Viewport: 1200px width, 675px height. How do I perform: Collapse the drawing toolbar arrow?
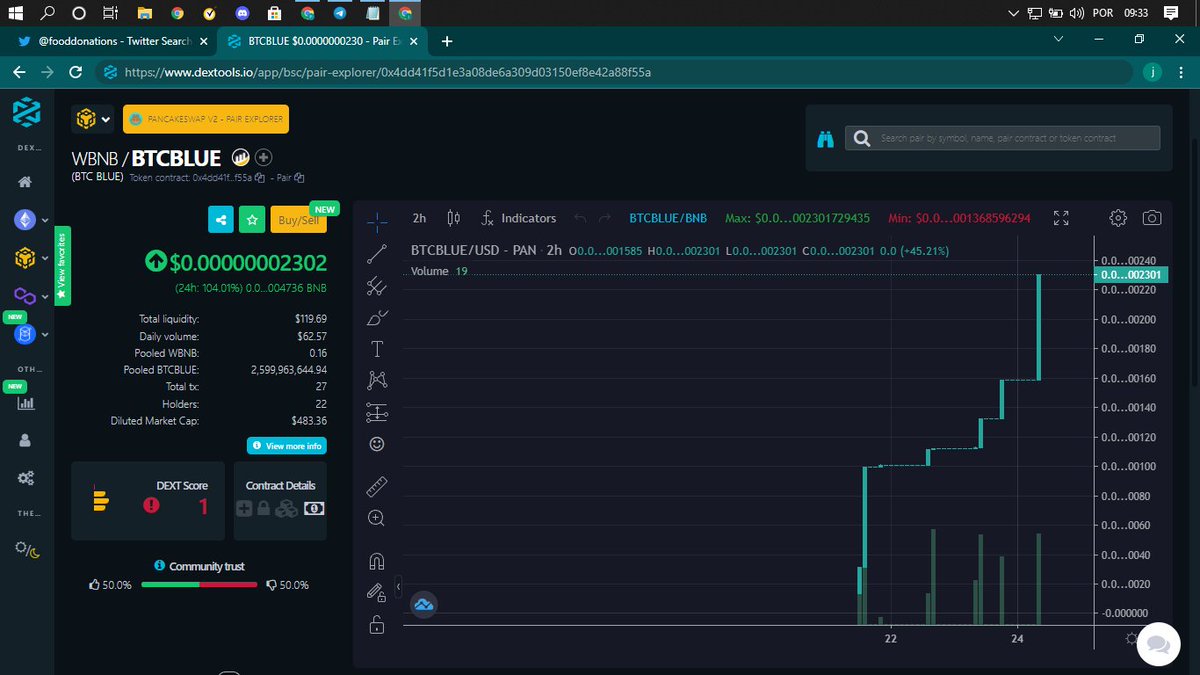[398, 585]
